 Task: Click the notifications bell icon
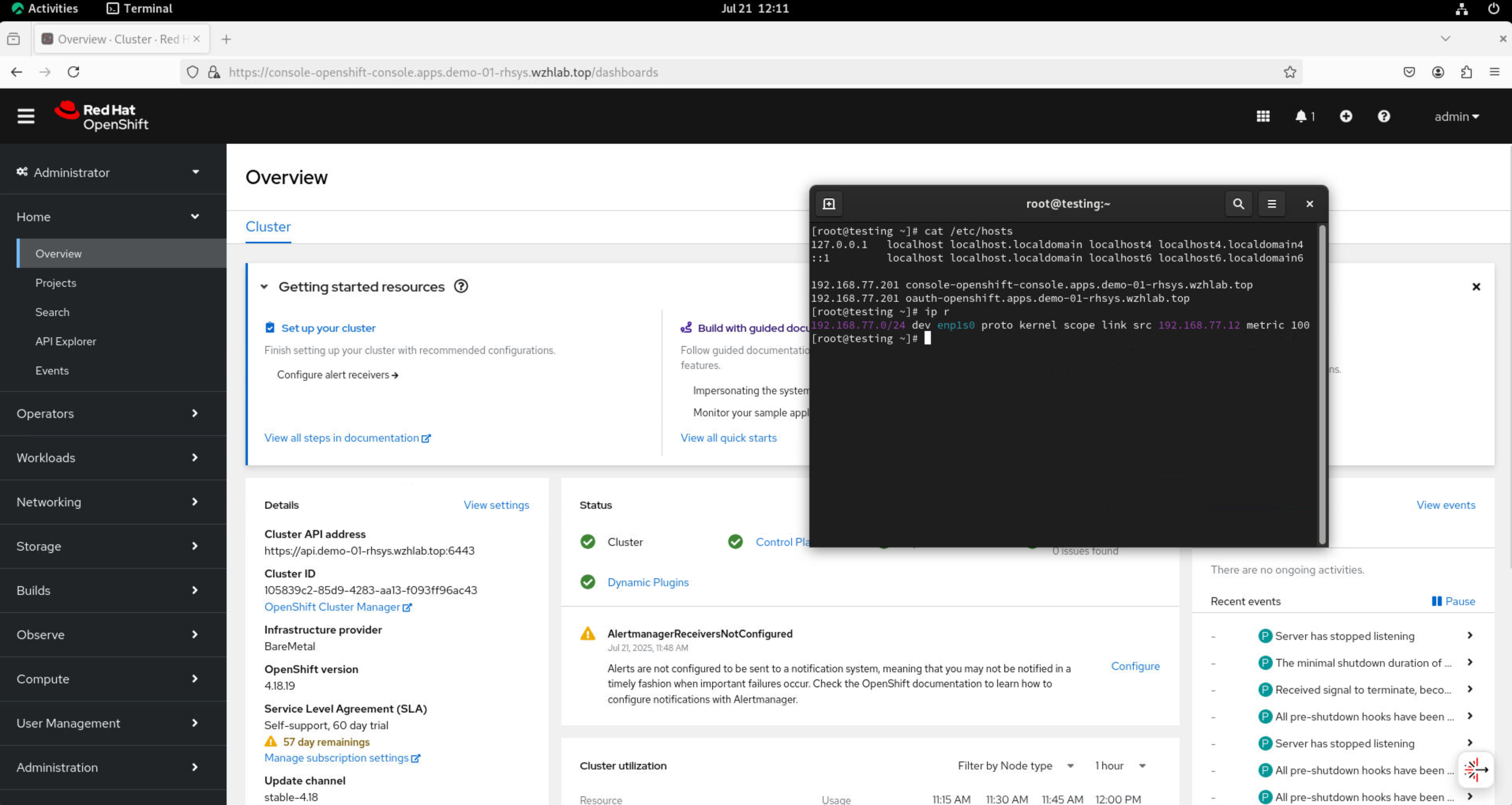(x=1301, y=116)
